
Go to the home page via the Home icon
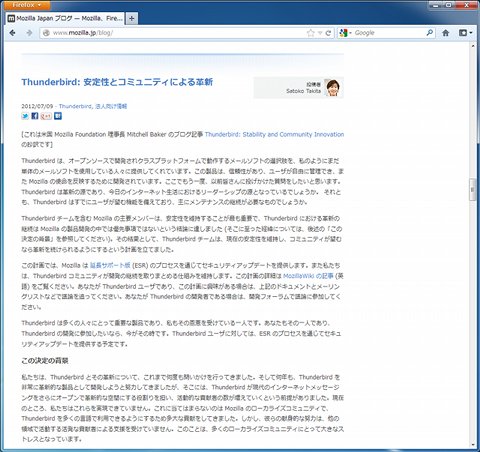445,33
